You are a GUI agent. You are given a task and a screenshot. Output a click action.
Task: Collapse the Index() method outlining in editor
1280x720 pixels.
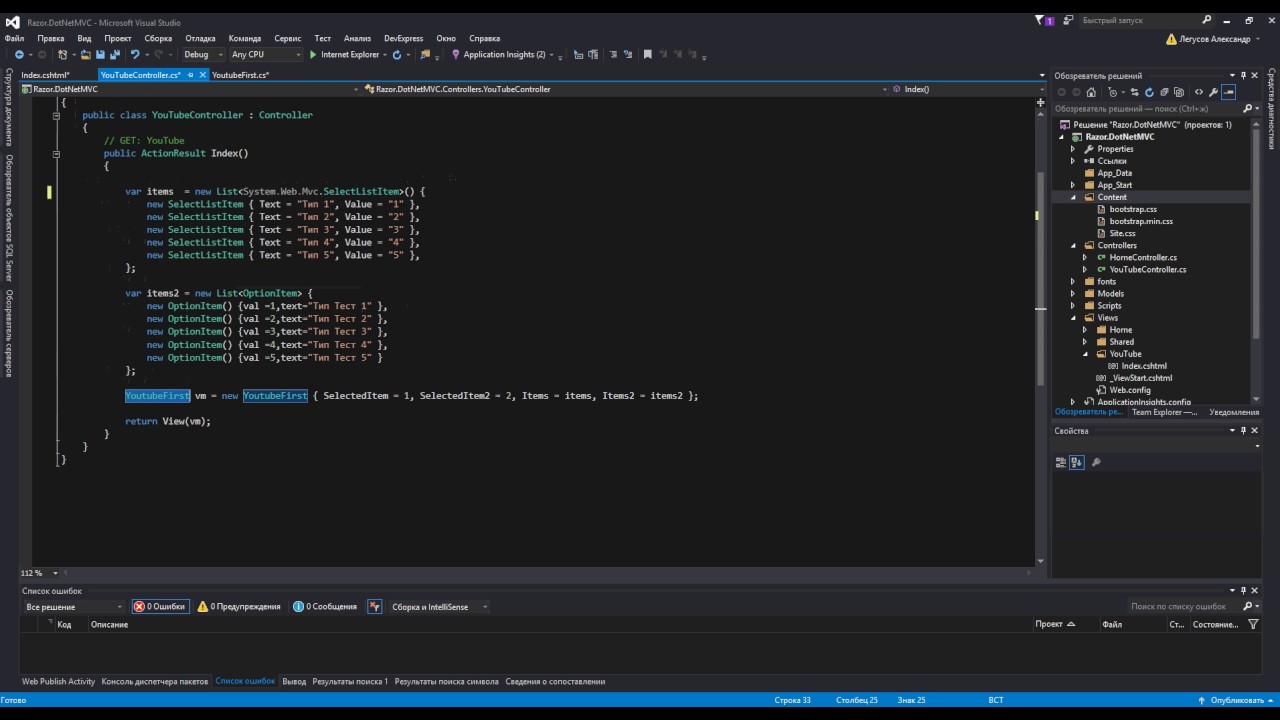coord(57,153)
